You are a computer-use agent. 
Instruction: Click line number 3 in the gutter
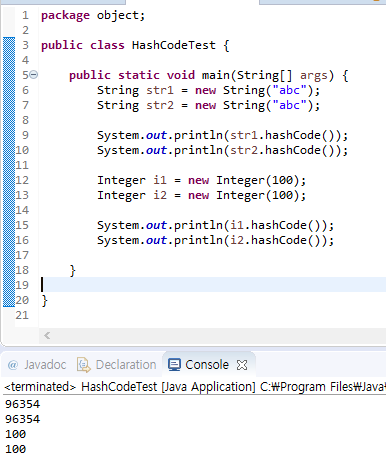coord(25,45)
